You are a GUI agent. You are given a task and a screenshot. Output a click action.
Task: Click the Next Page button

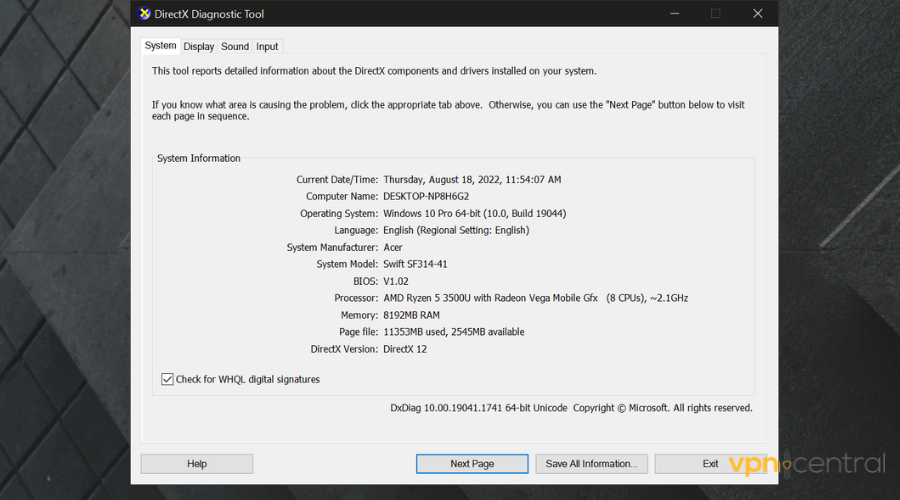pyautogui.click(x=472, y=464)
